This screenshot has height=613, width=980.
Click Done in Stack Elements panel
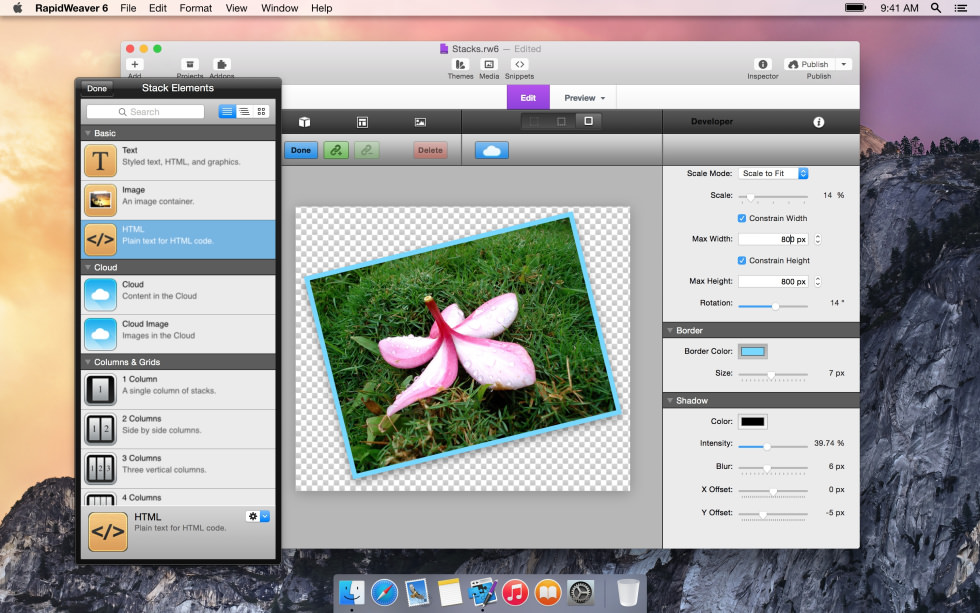97,88
